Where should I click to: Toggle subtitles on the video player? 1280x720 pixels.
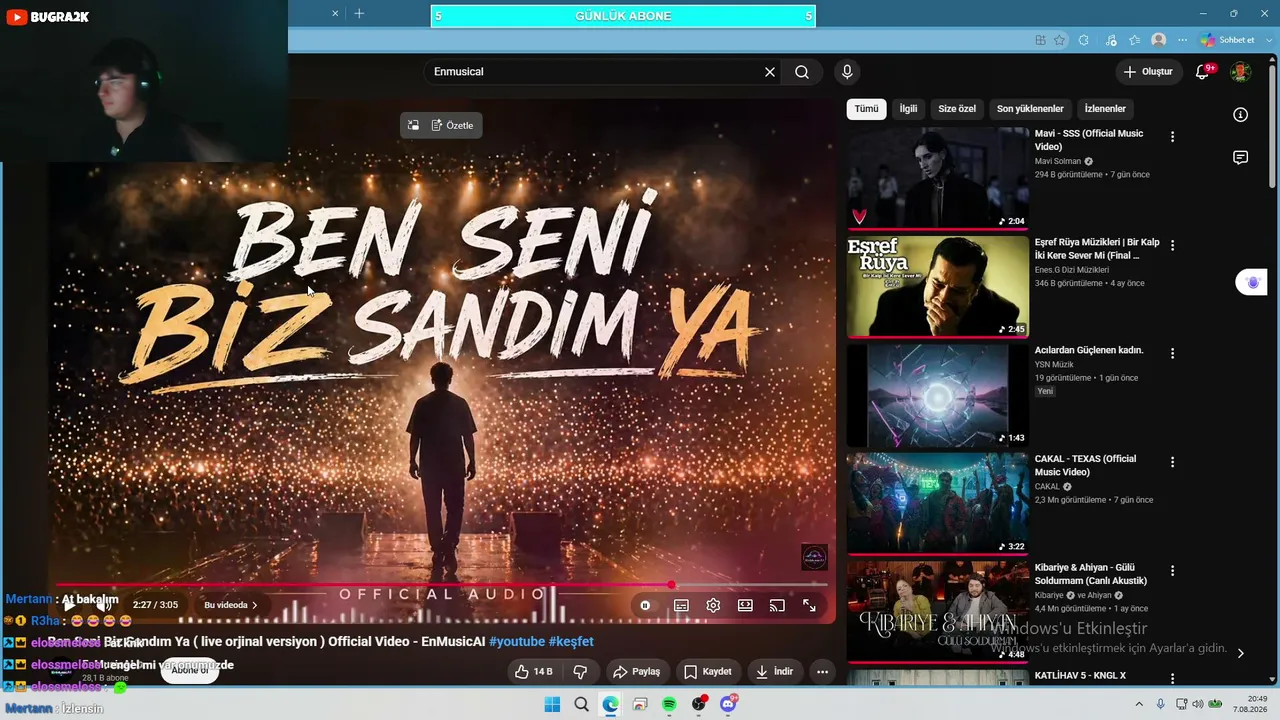tap(681, 605)
